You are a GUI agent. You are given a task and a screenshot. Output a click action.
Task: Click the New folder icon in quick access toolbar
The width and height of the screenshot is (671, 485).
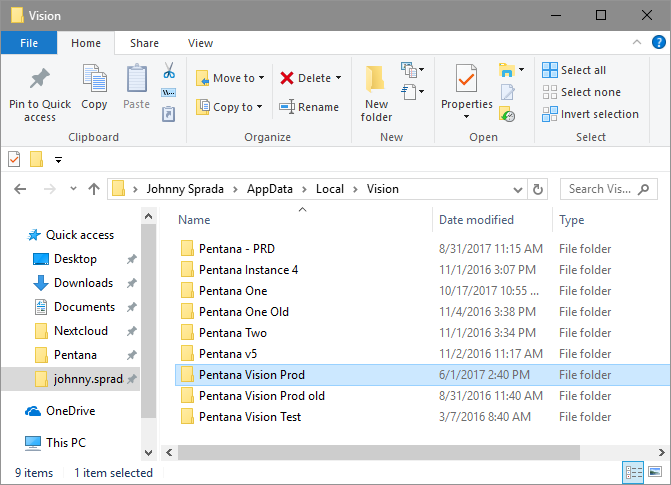click(36, 159)
